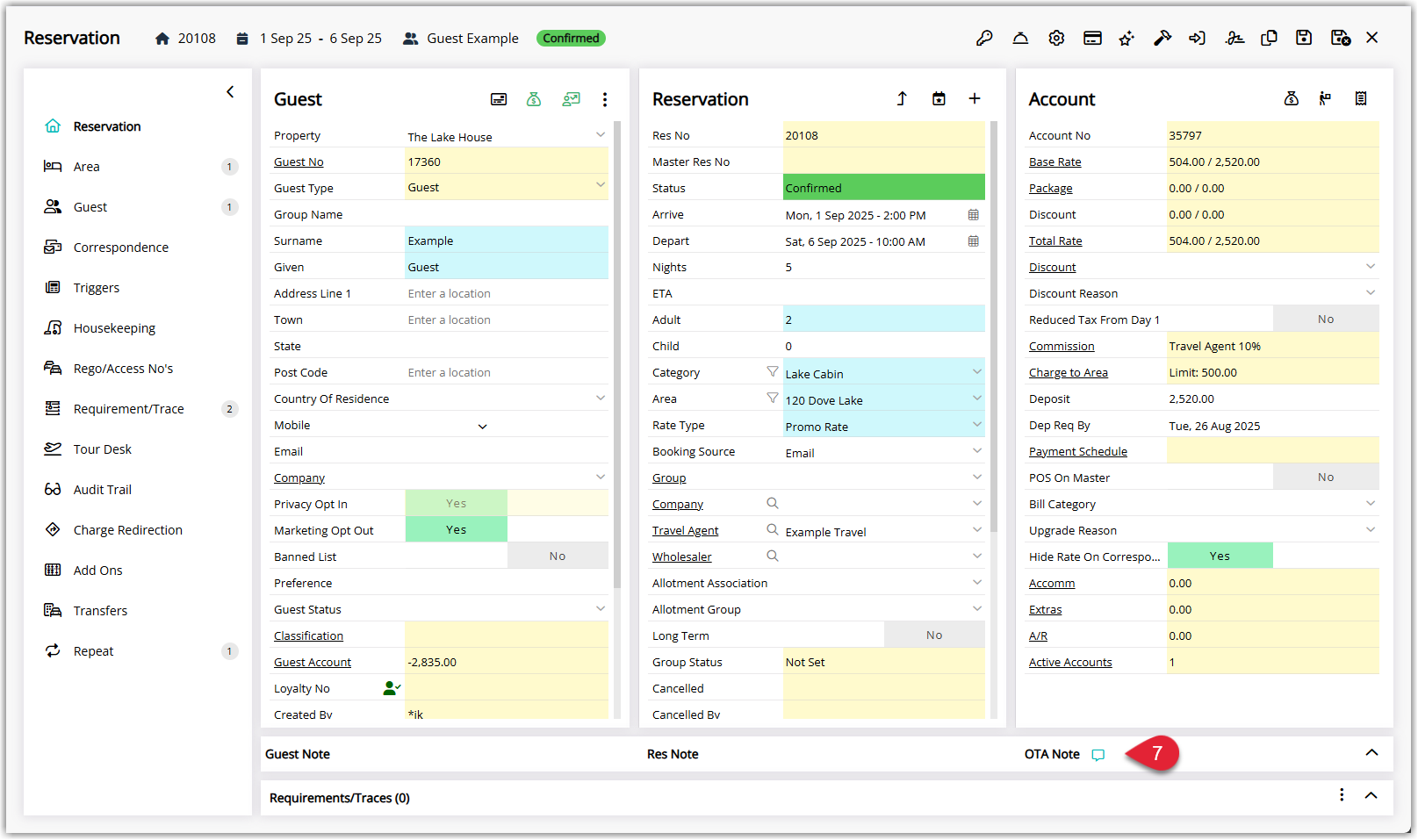The image size is (1418, 840).
Task: Click the OTA Note speech bubble icon
Action: coord(1098,755)
